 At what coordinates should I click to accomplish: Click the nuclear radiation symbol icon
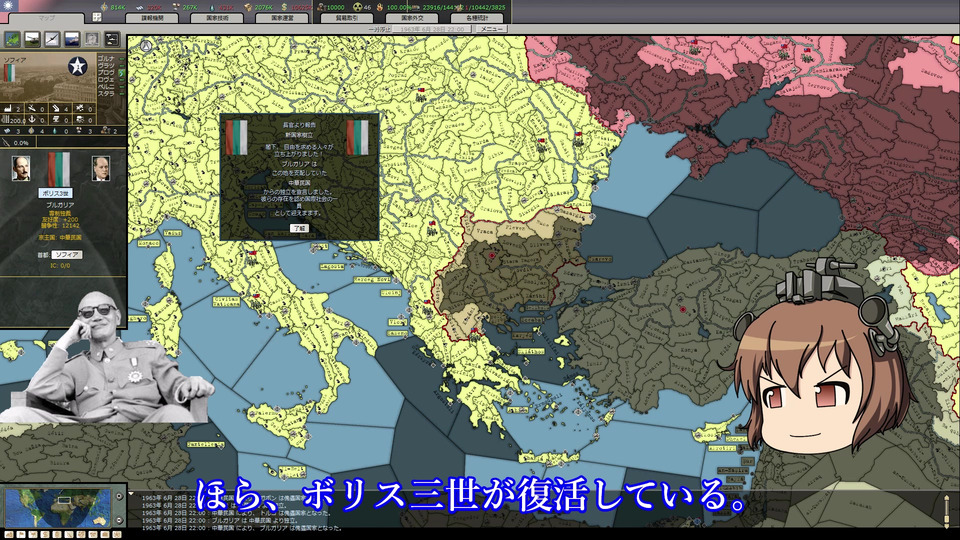(358, 7)
